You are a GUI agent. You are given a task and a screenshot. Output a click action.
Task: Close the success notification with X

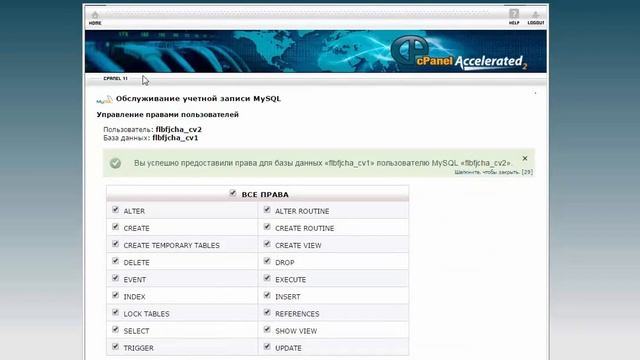(x=525, y=158)
